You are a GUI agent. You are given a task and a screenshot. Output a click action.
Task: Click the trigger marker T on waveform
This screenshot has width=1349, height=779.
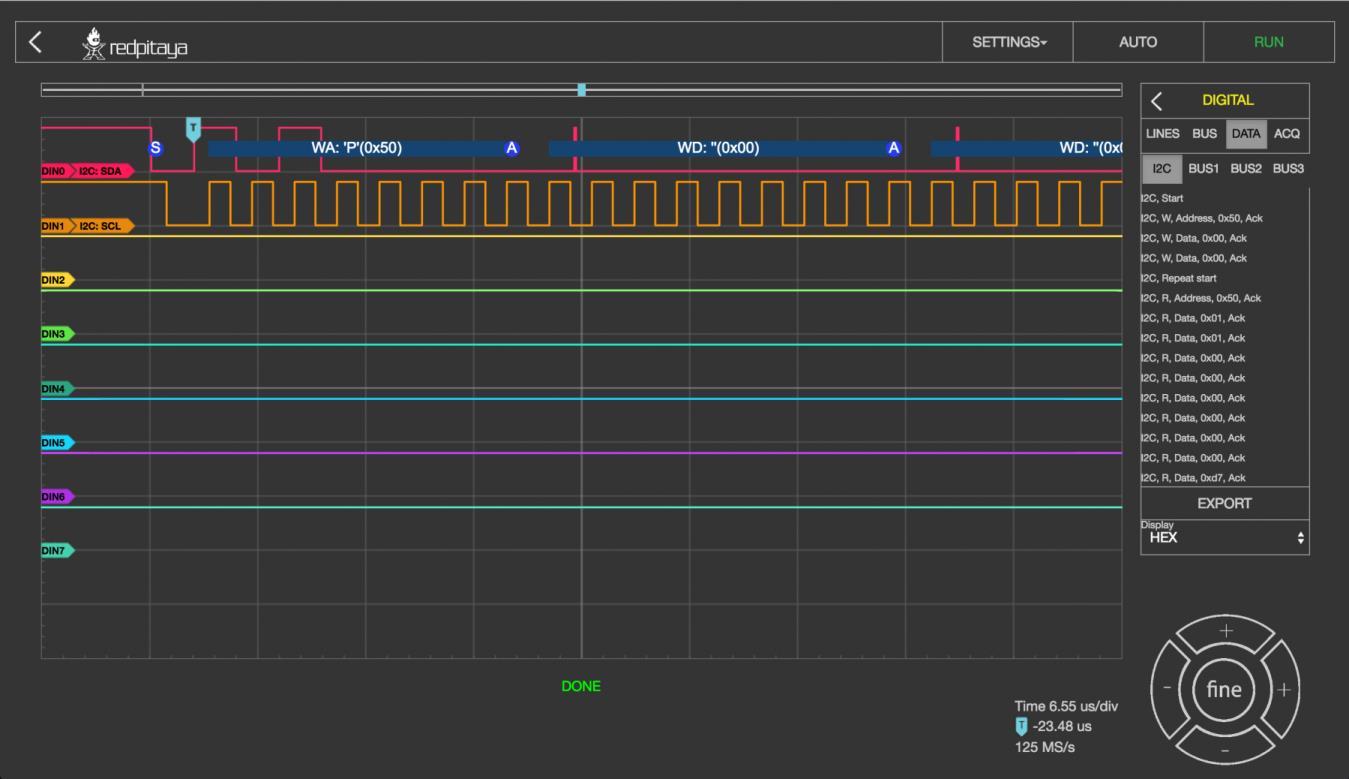[193, 127]
